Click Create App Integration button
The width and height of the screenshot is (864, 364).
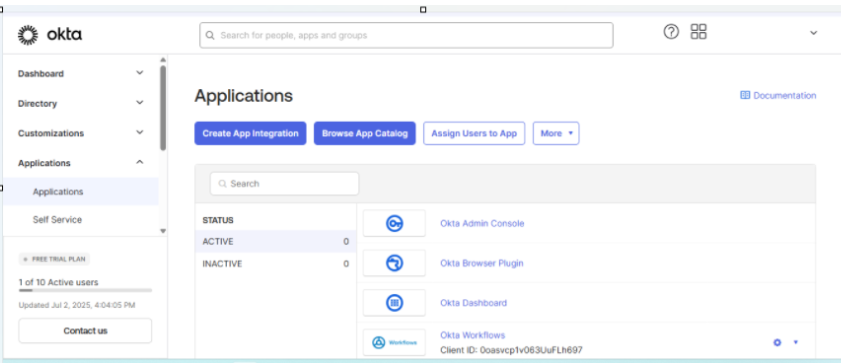click(x=250, y=133)
